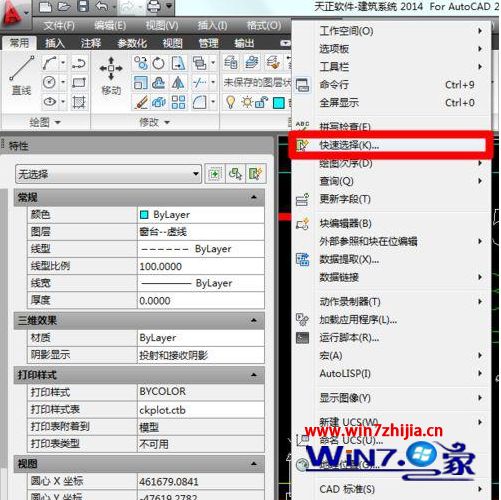The height and width of the screenshot is (500, 501).
Task: Click the 线型比例 value 100.0000
Action: [201, 266]
